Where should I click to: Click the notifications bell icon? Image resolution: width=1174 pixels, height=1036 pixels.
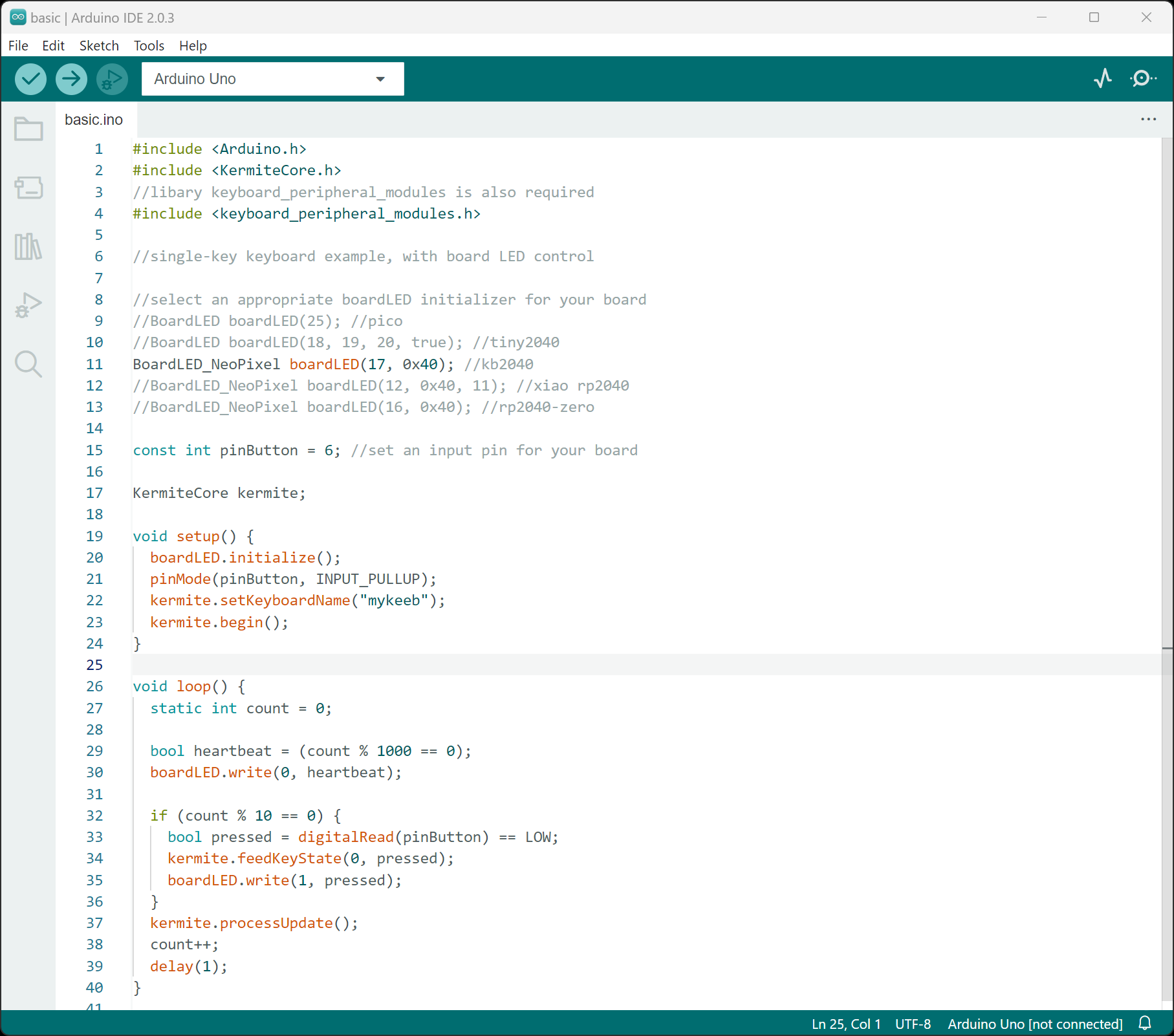point(1145,1023)
